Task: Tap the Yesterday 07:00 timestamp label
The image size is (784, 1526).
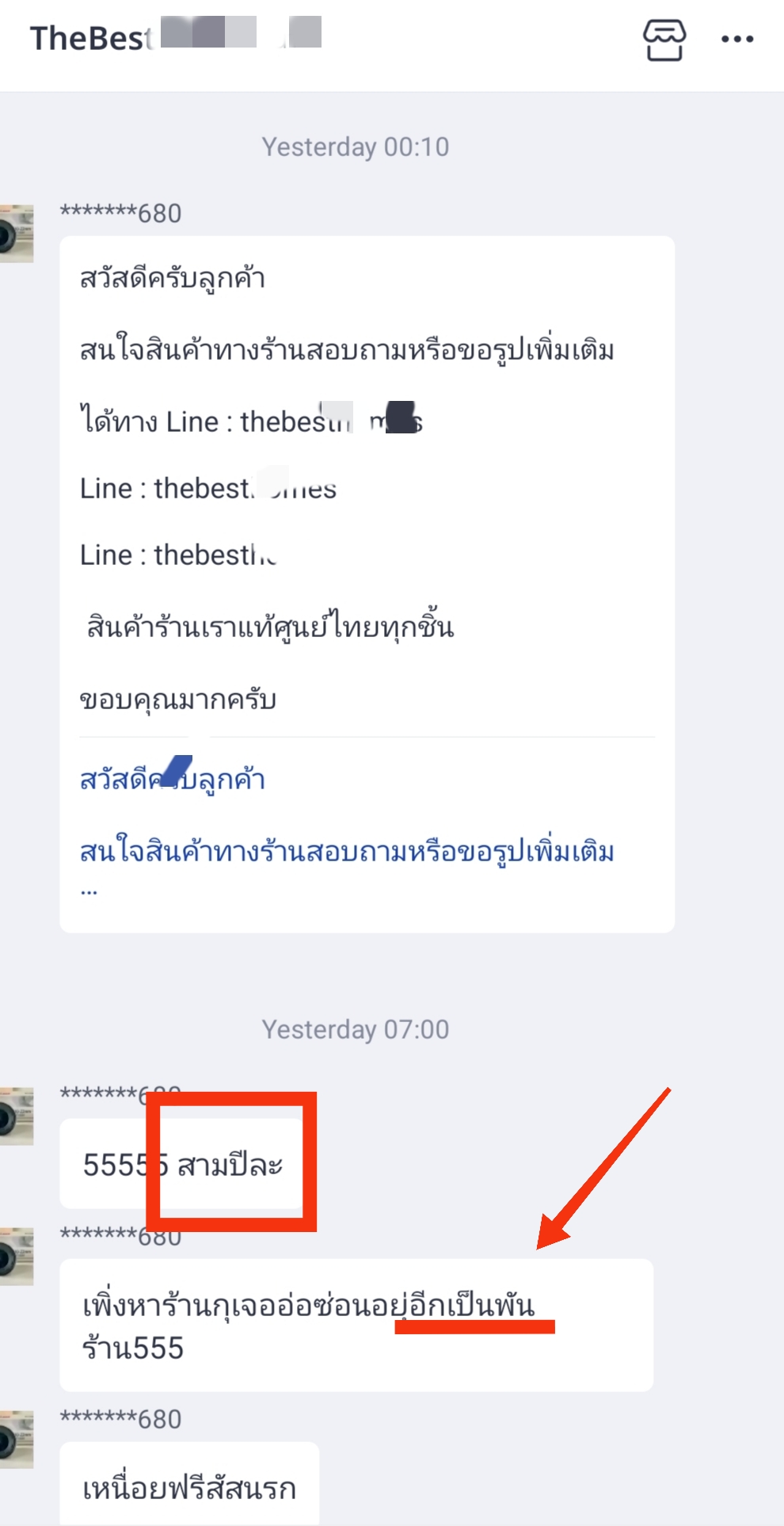Action: pyautogui.click(x=356, y=1029)
